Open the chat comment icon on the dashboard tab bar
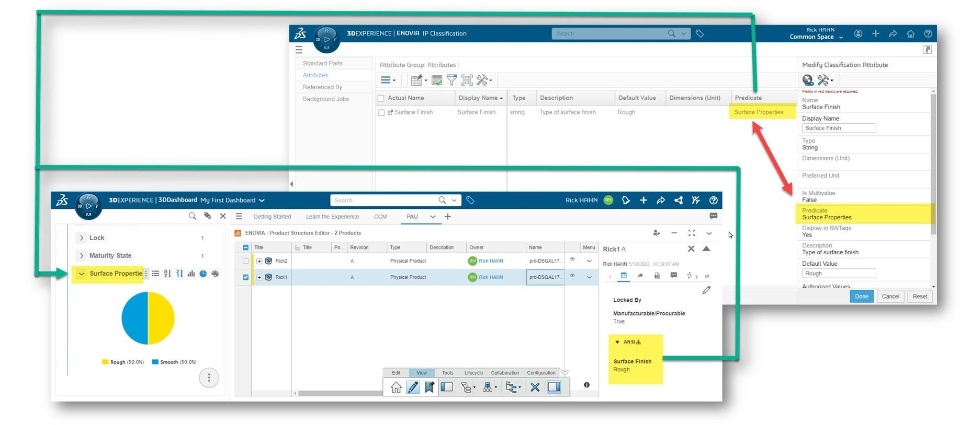 click(x=713, y=216)
